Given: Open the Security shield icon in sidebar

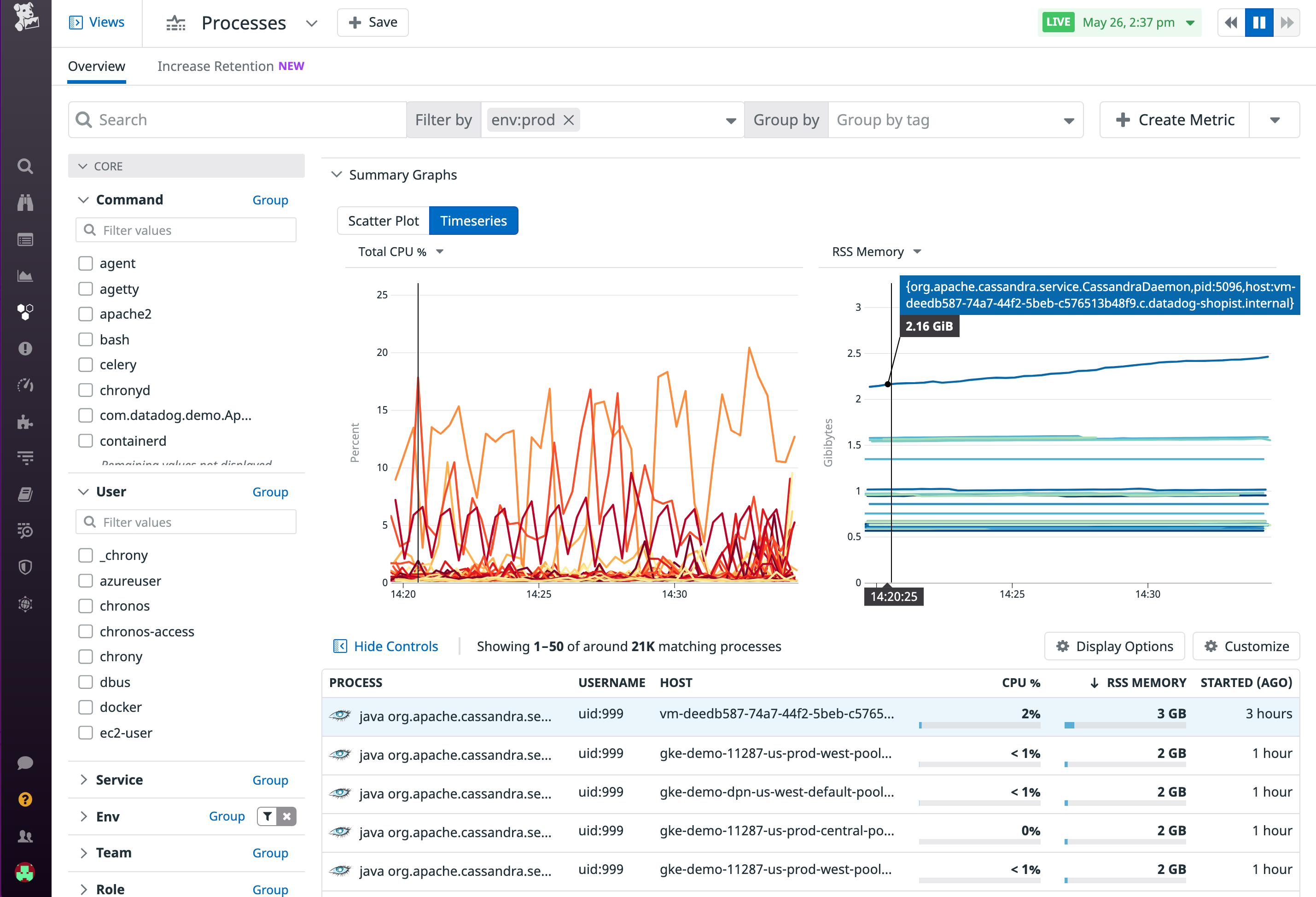Looking at the screenshot, I should [x=25, y=567].
